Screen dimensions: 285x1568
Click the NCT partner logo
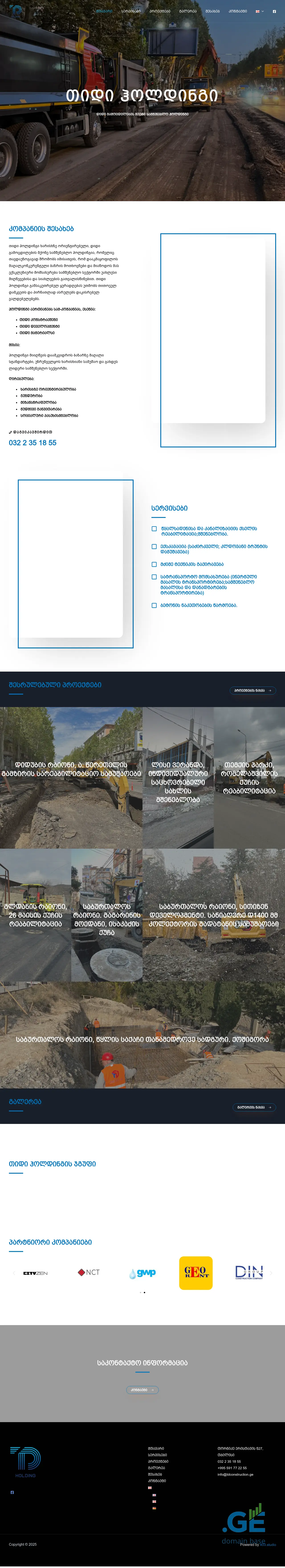coord(89,1272)
